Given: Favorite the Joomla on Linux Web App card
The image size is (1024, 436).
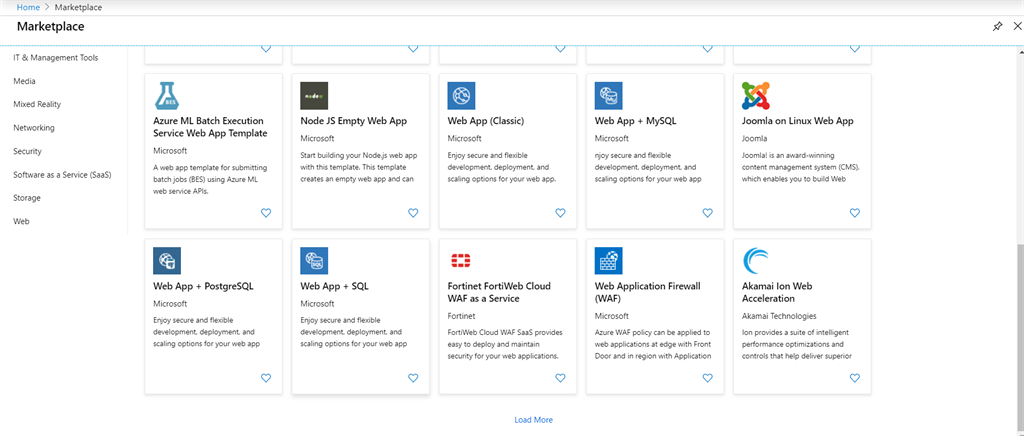Looking at the screenshot, I should 854,213.
